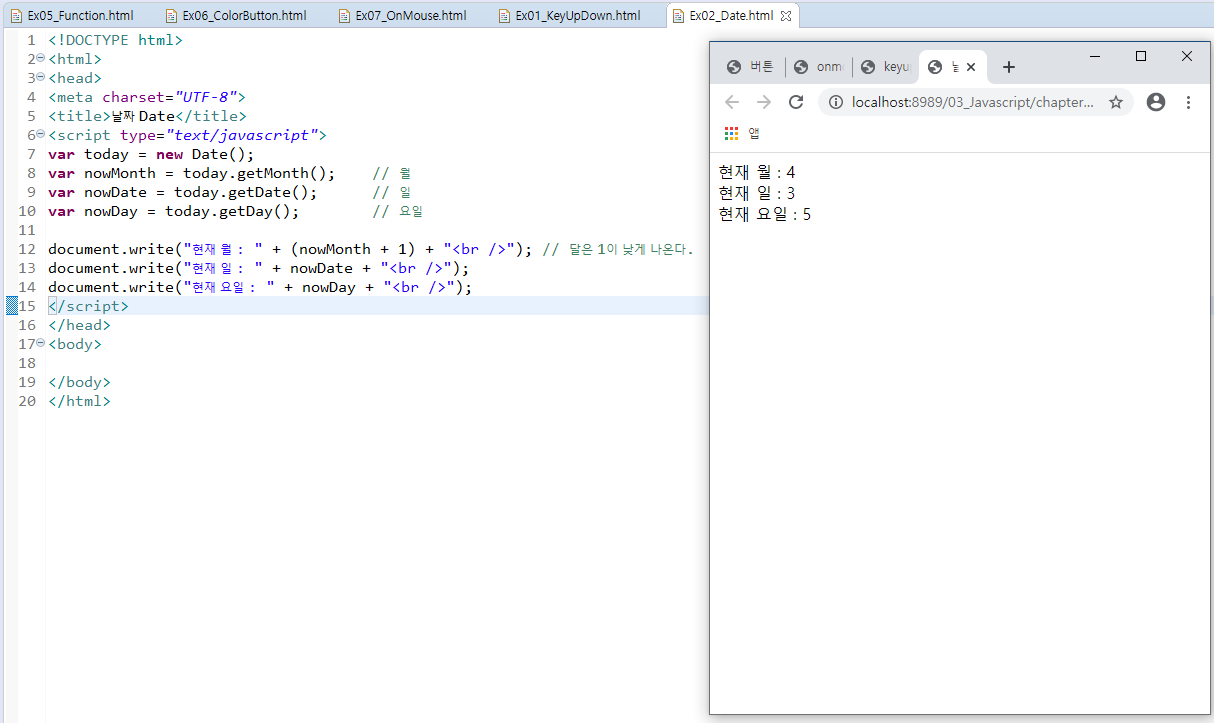Image resolution: width=1214 pixels, height=723 pixels.
Task: Reload the localhost page
Action: pyautogui.click(x=796, y=102)
